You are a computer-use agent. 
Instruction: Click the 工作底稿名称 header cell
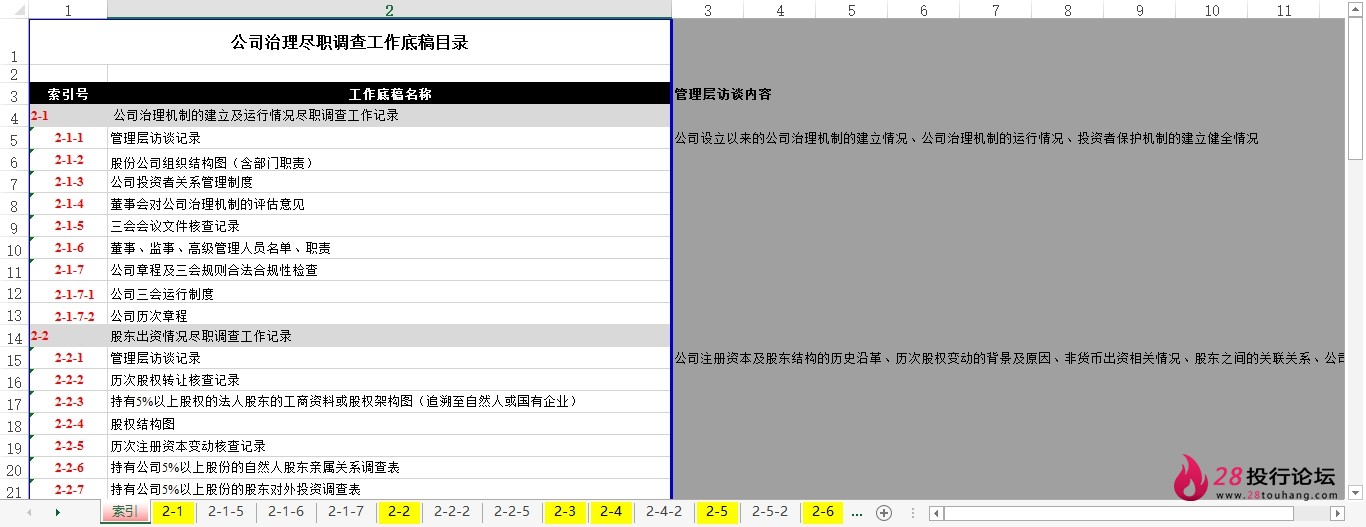pos(390,94)
